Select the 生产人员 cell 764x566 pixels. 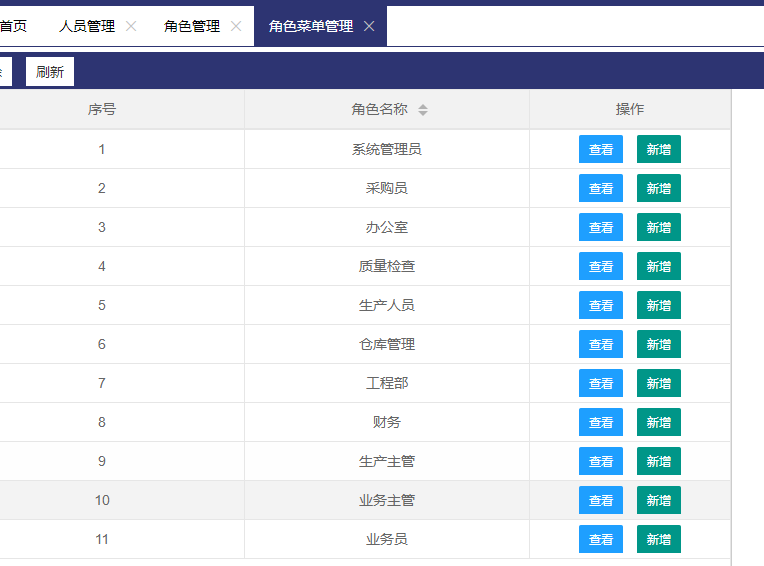387,305
